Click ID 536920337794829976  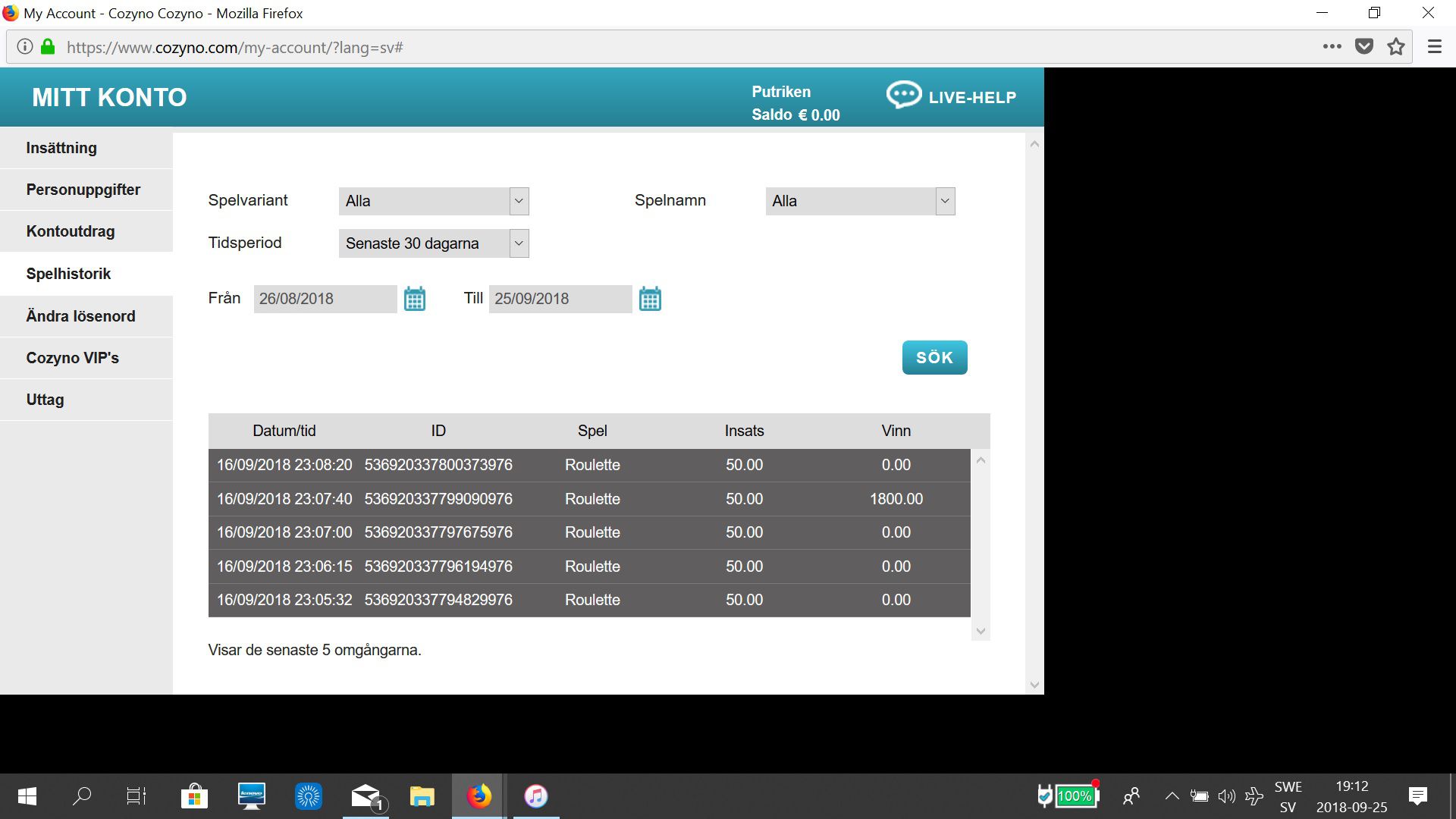click(x=438, y=600)
